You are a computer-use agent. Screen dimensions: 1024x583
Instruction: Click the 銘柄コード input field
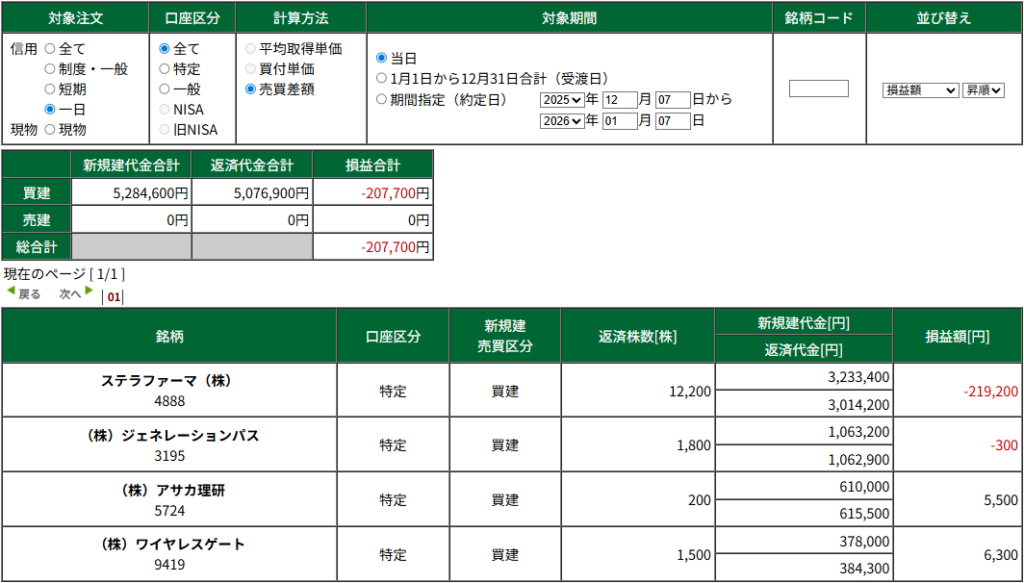pos(818,89)
